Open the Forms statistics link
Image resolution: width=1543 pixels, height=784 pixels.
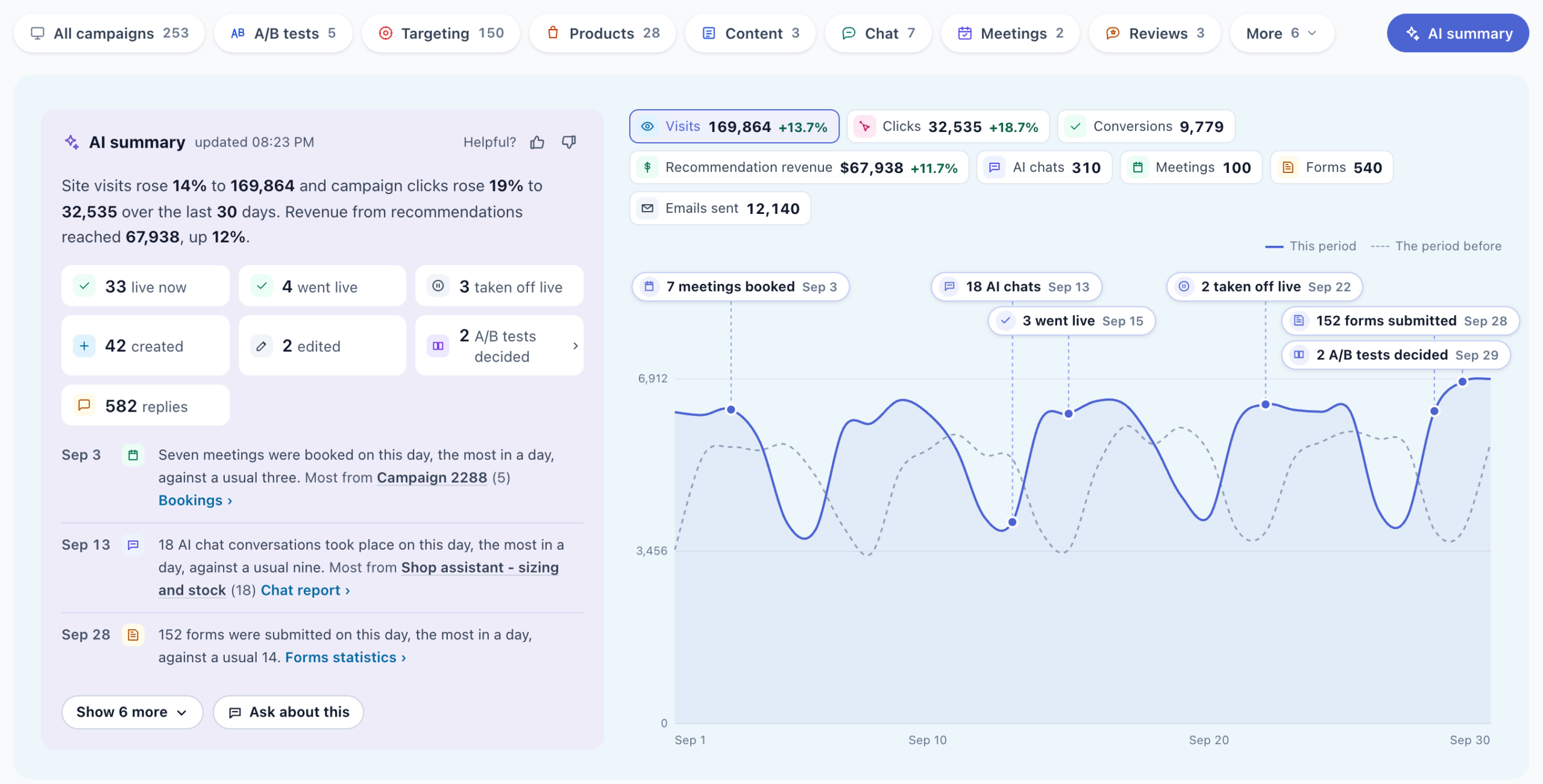point(345,657)
